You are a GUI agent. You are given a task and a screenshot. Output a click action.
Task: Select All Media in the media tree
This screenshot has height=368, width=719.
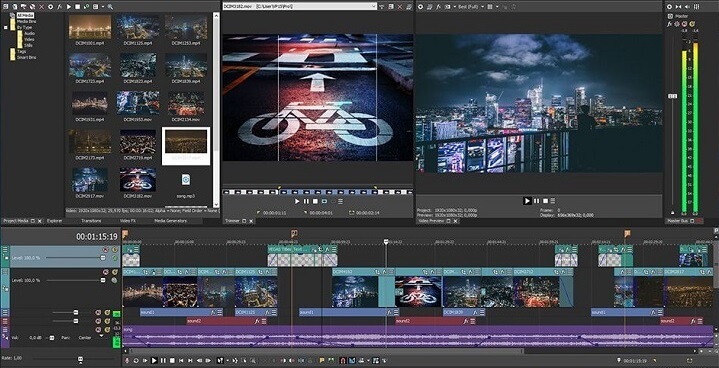pyautogui.click(x=25, y=15)
